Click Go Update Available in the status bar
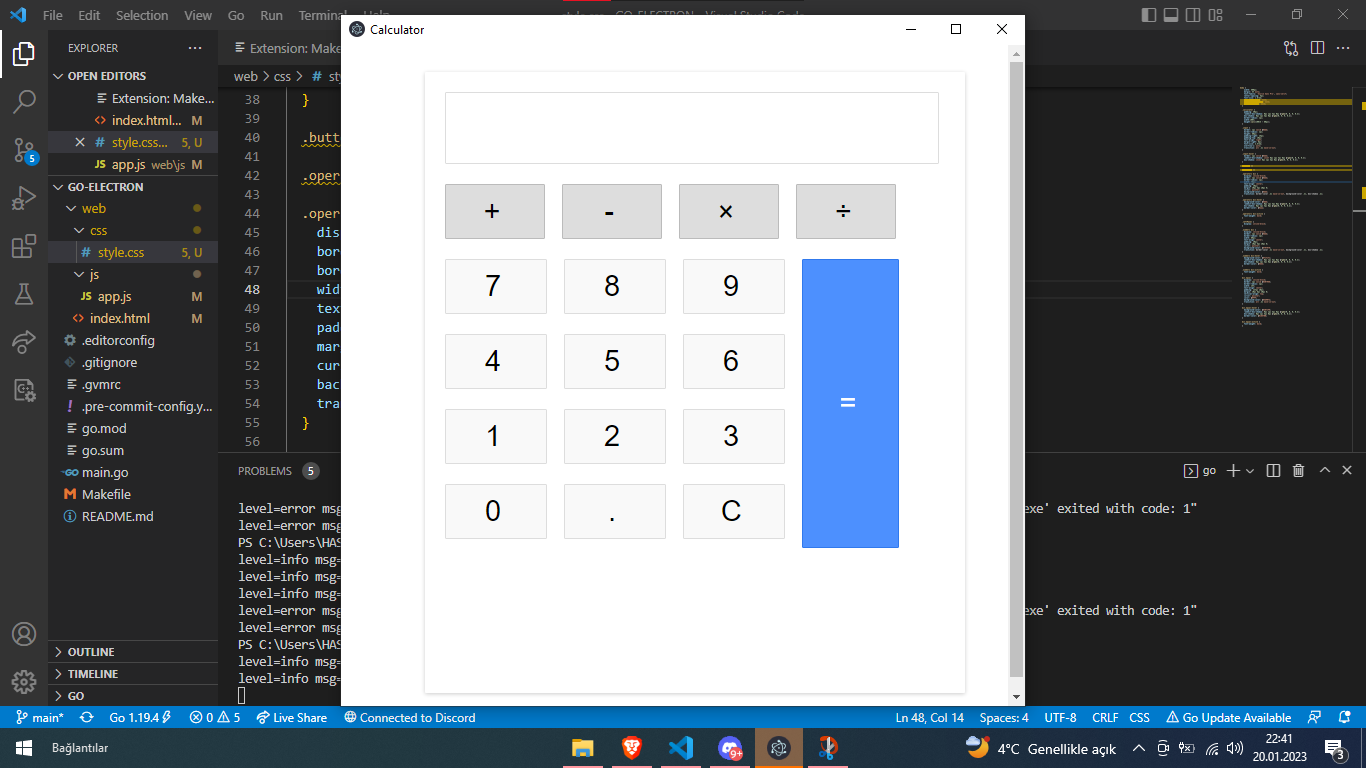 (x=1229, y=717)
